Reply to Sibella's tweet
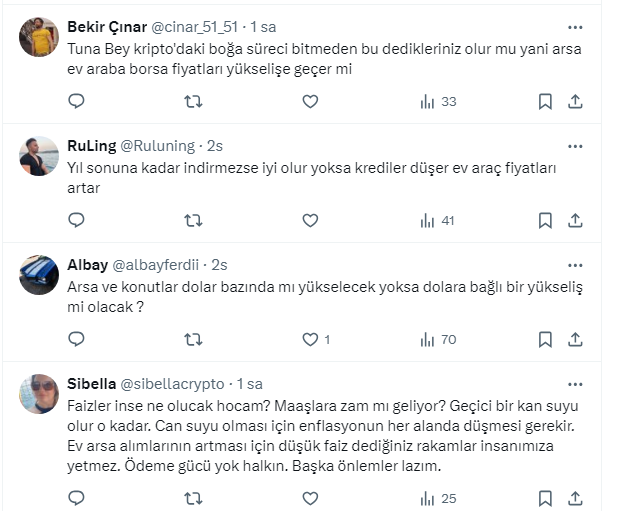Image resolution: width=619 pixels, height=511 pixels. point(77,497)
